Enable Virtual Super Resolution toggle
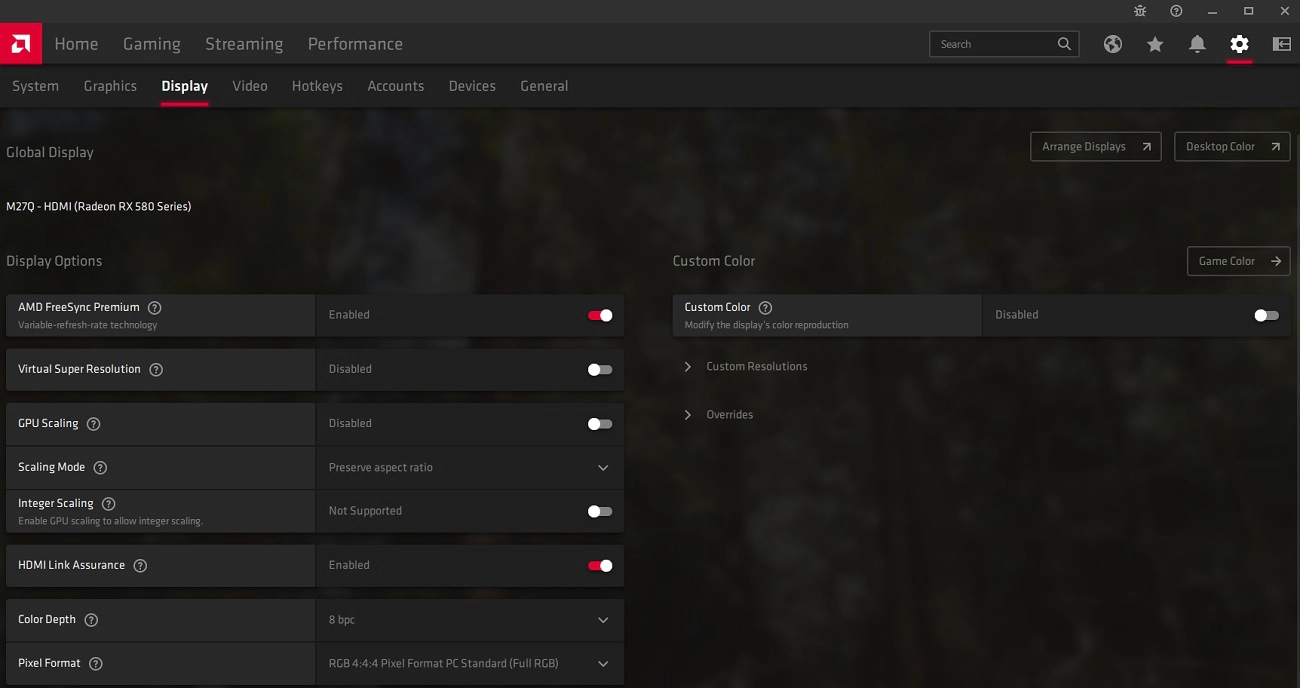 coord(600,369)
